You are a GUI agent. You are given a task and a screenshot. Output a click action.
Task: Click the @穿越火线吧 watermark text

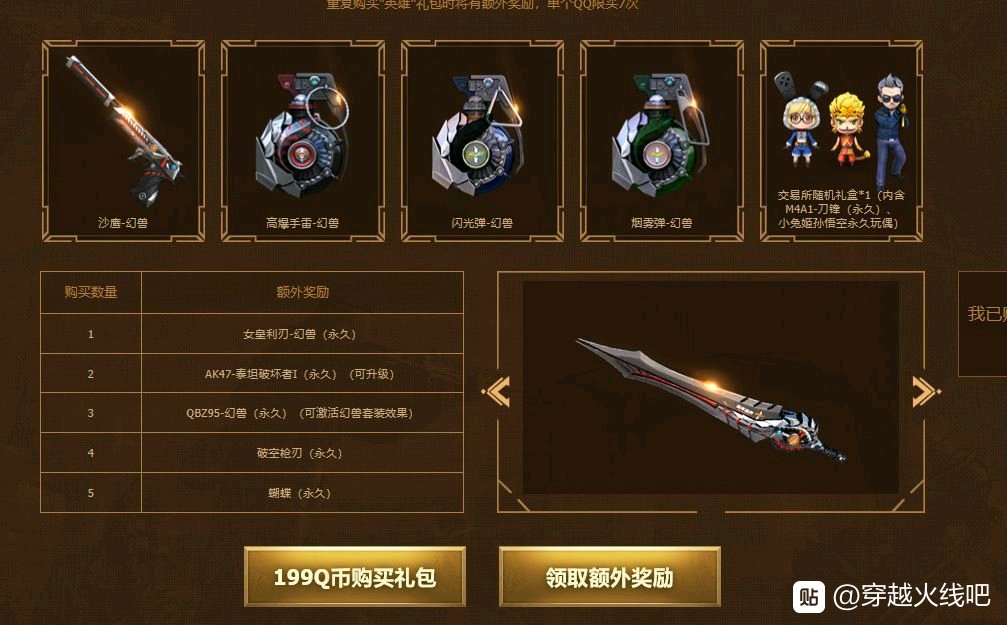tap(911, 595)
